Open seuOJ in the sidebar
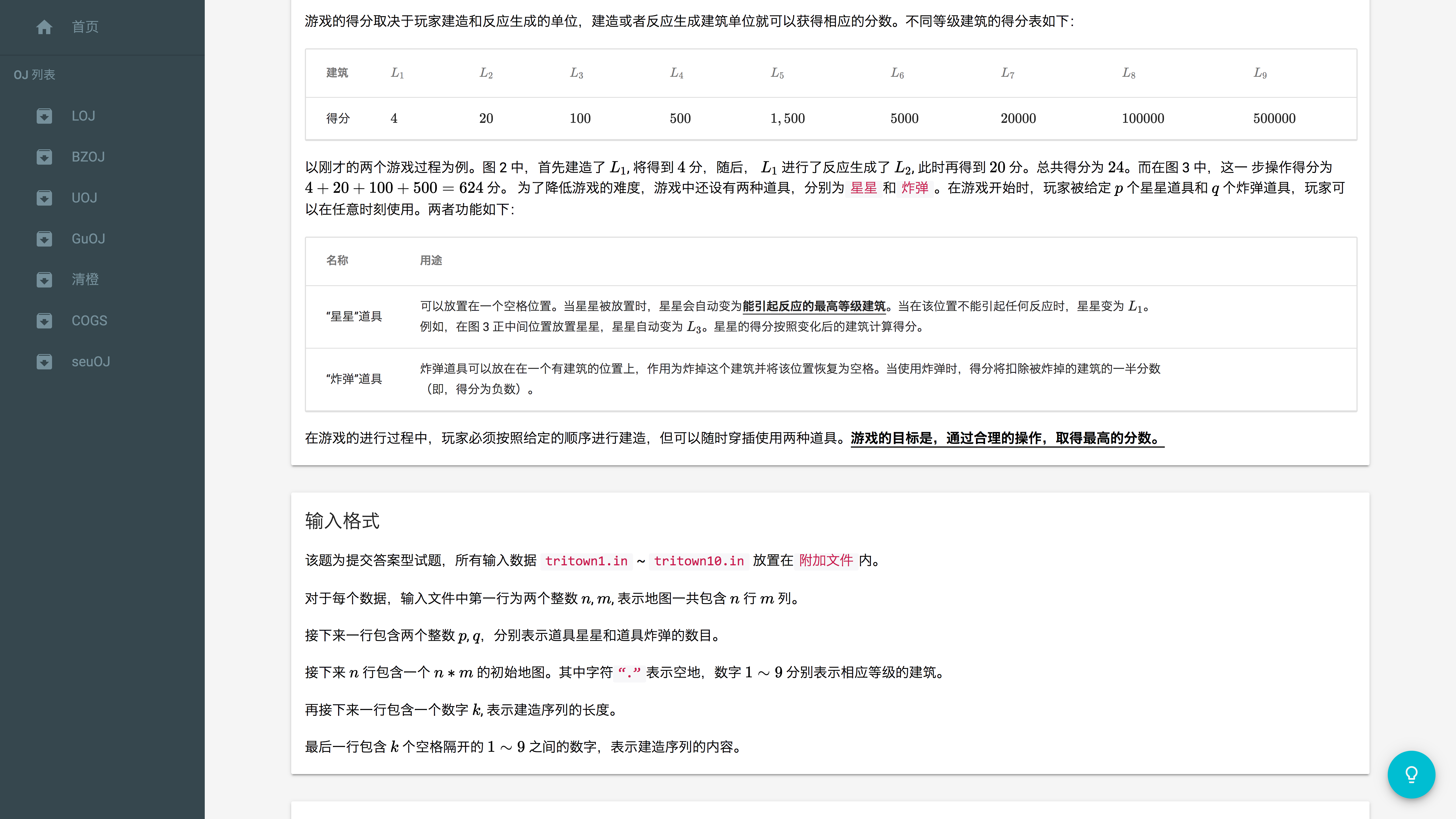Viewport: 1456px width, 819px height. pyautogui.click(x=90, y=361)
